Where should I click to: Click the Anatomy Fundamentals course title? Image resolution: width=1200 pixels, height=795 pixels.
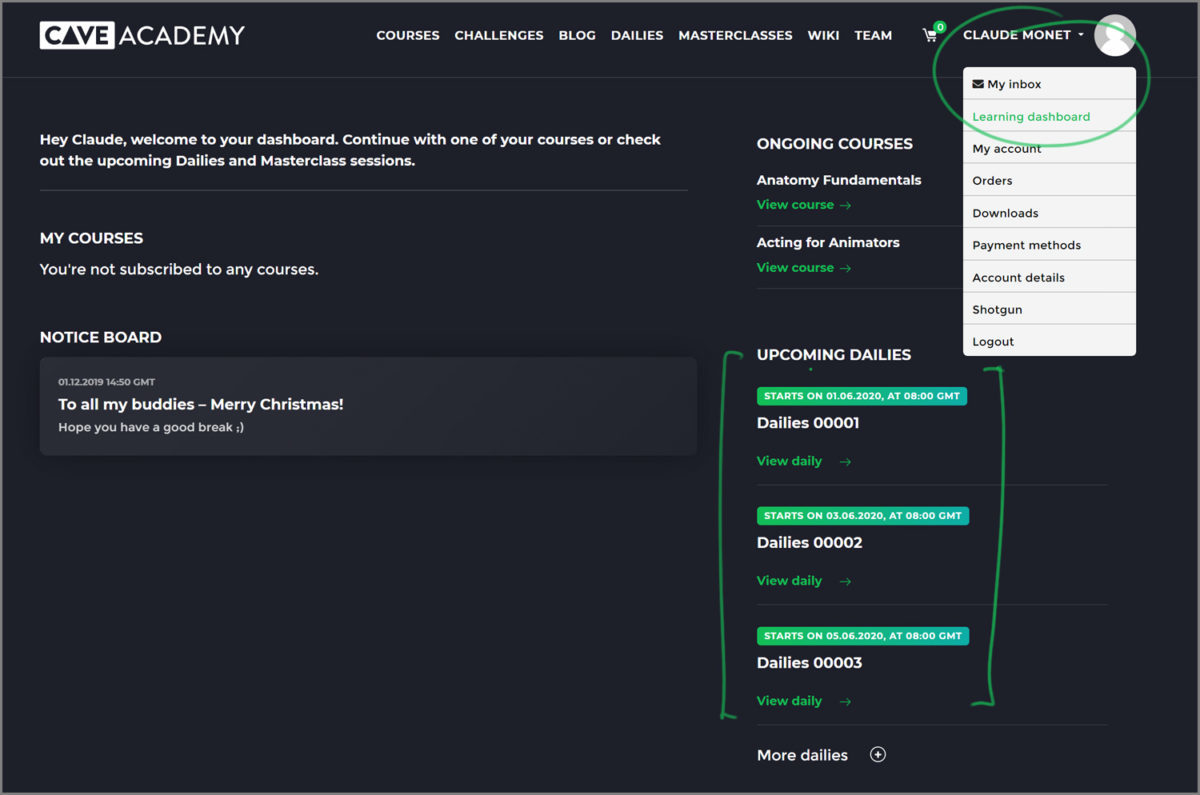tap(839, 180)
